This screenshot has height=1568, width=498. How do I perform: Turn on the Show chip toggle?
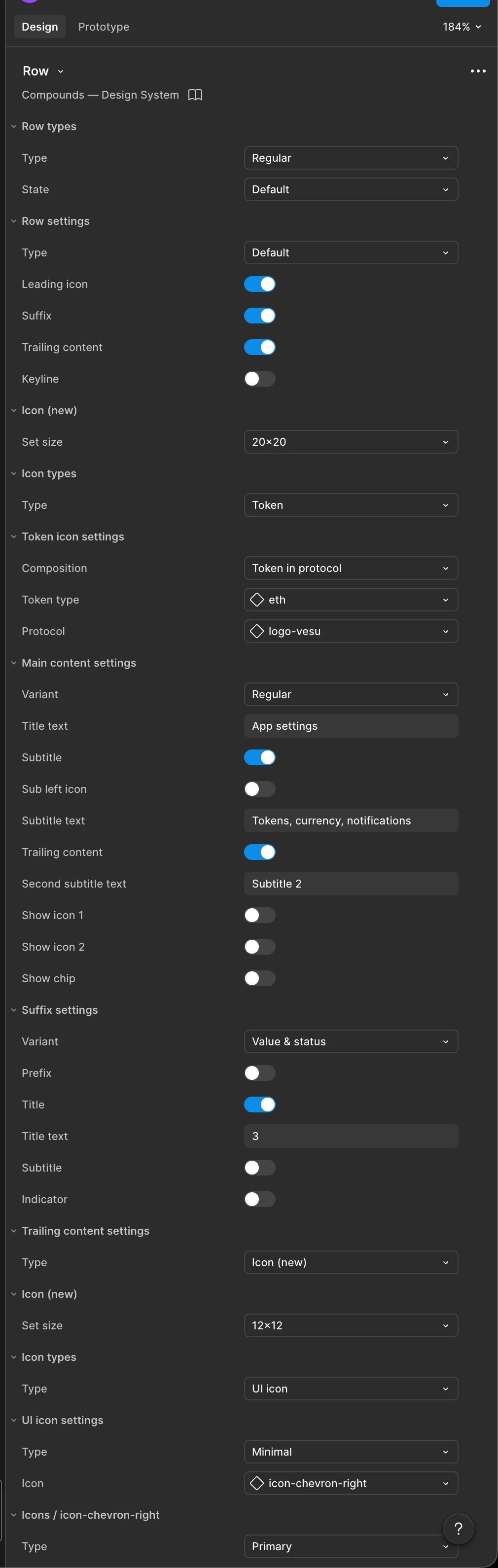[x=260, y=978]
